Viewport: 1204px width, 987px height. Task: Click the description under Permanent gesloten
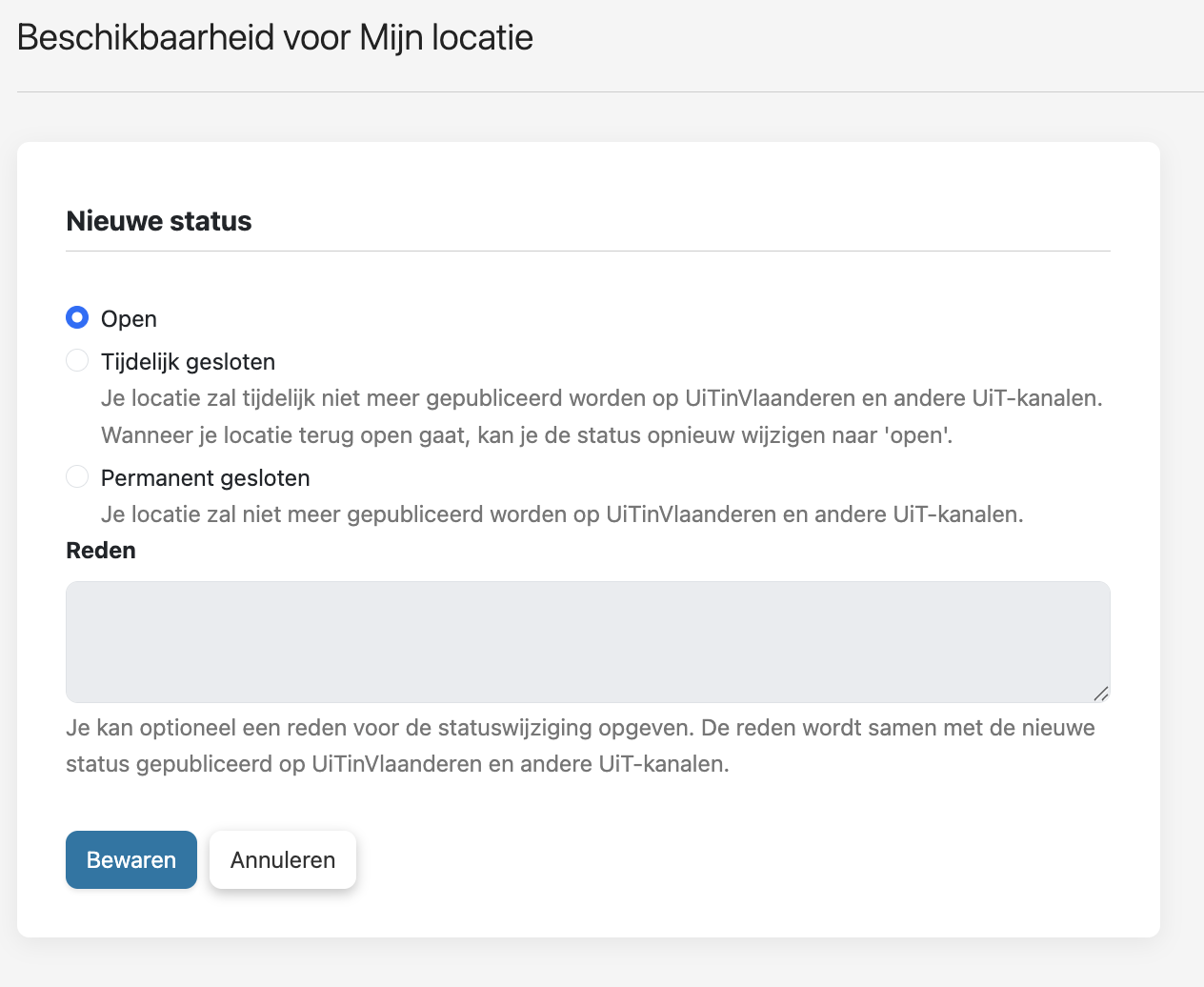562,514
